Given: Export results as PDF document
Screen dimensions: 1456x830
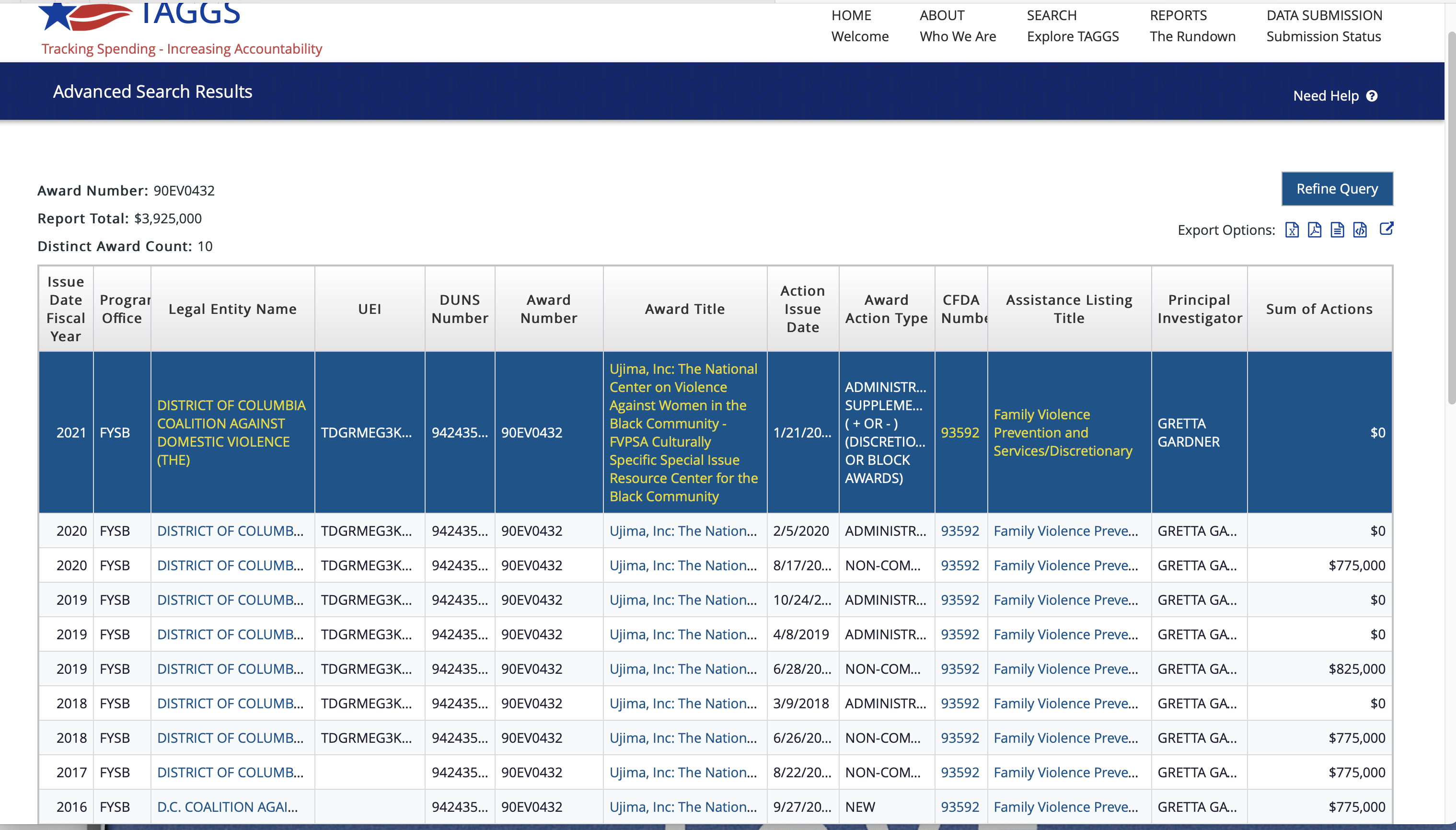Looking at the screenshot, I should tap(1315, 230).
